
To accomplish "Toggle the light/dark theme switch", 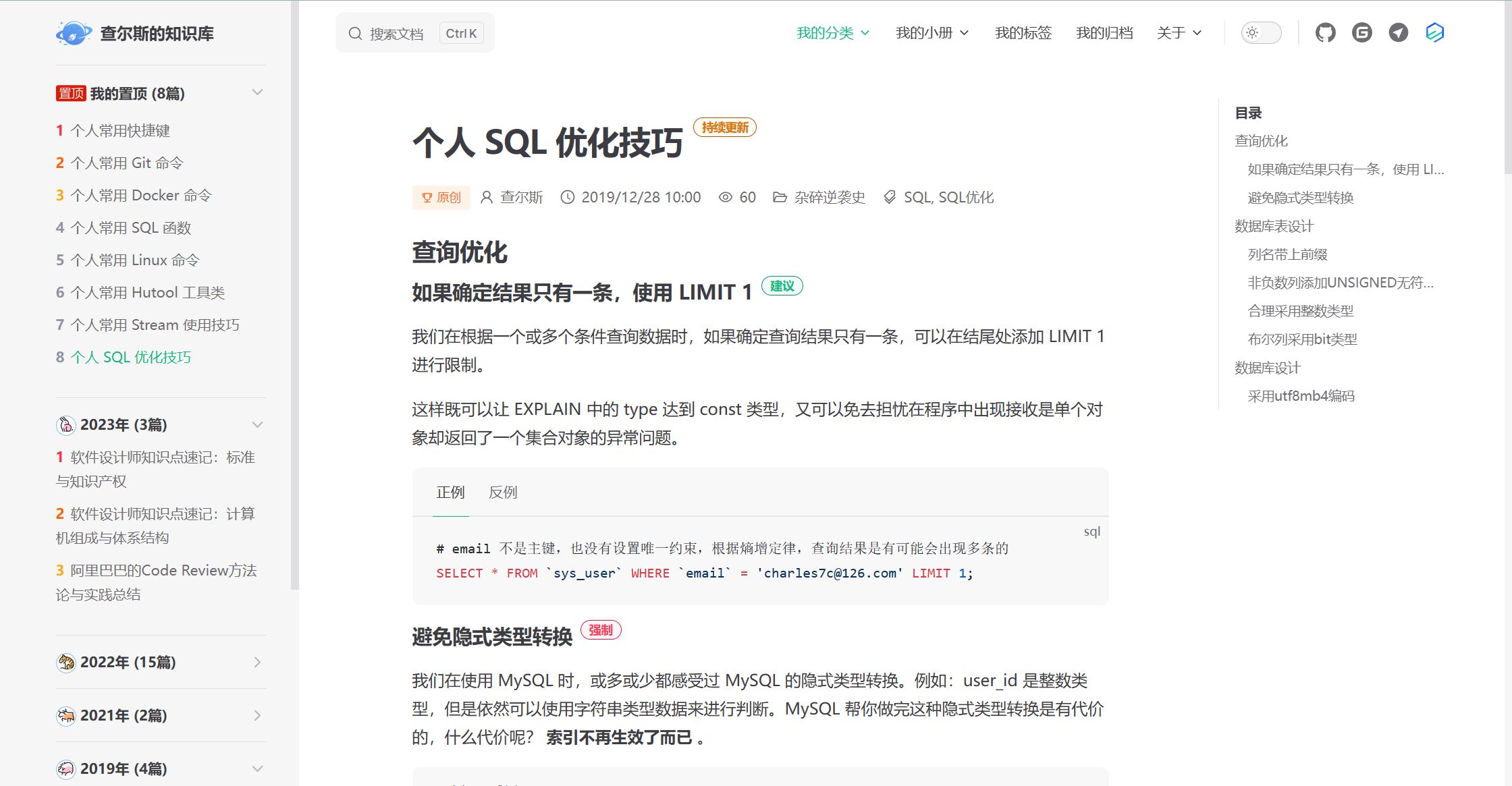I will click(x=1260, y=32).
